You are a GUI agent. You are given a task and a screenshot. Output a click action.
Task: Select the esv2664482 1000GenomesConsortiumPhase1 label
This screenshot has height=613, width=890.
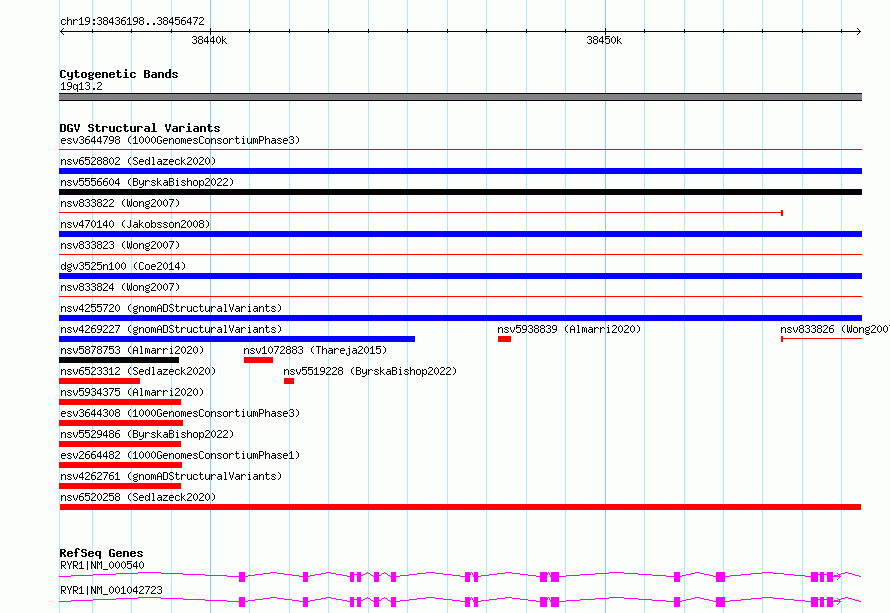(x=180, y=455)
